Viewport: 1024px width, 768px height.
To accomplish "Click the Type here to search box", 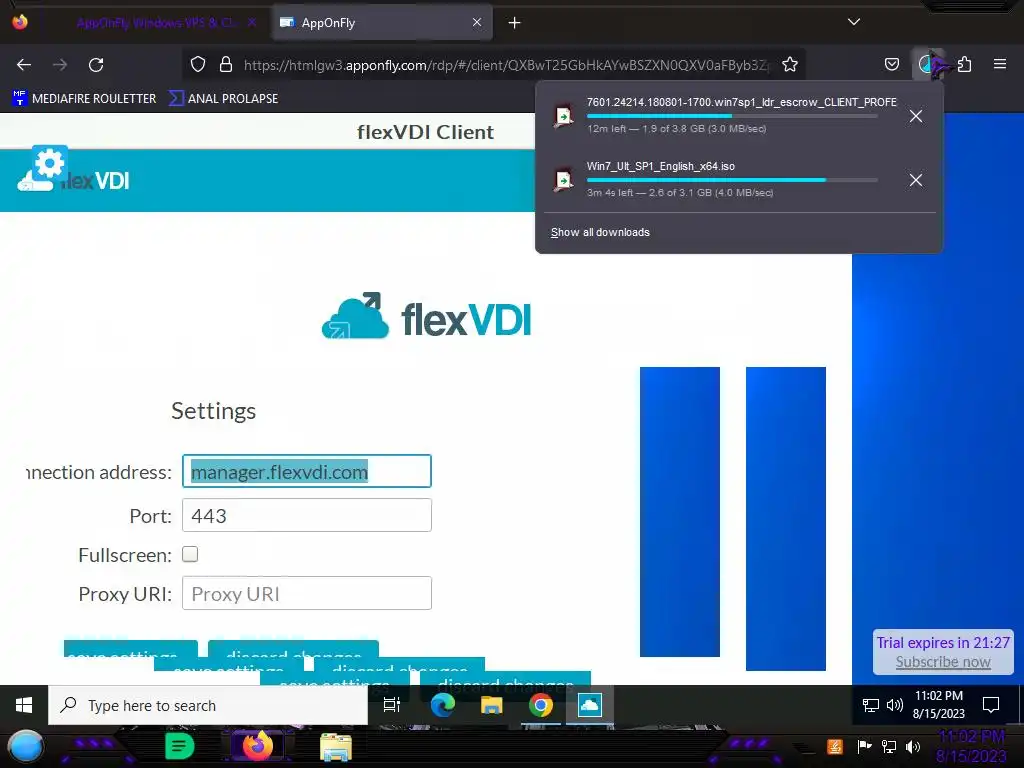I will click(208, 705).
